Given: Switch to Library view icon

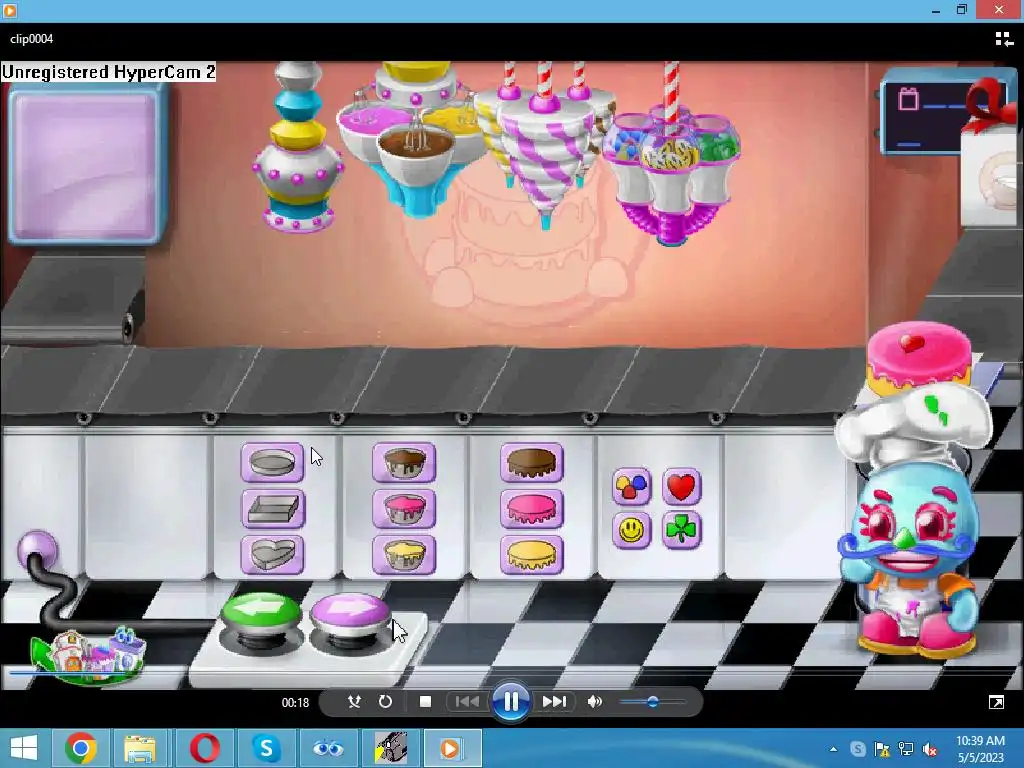Looking at the screenshot, I should click(1004, 39).
